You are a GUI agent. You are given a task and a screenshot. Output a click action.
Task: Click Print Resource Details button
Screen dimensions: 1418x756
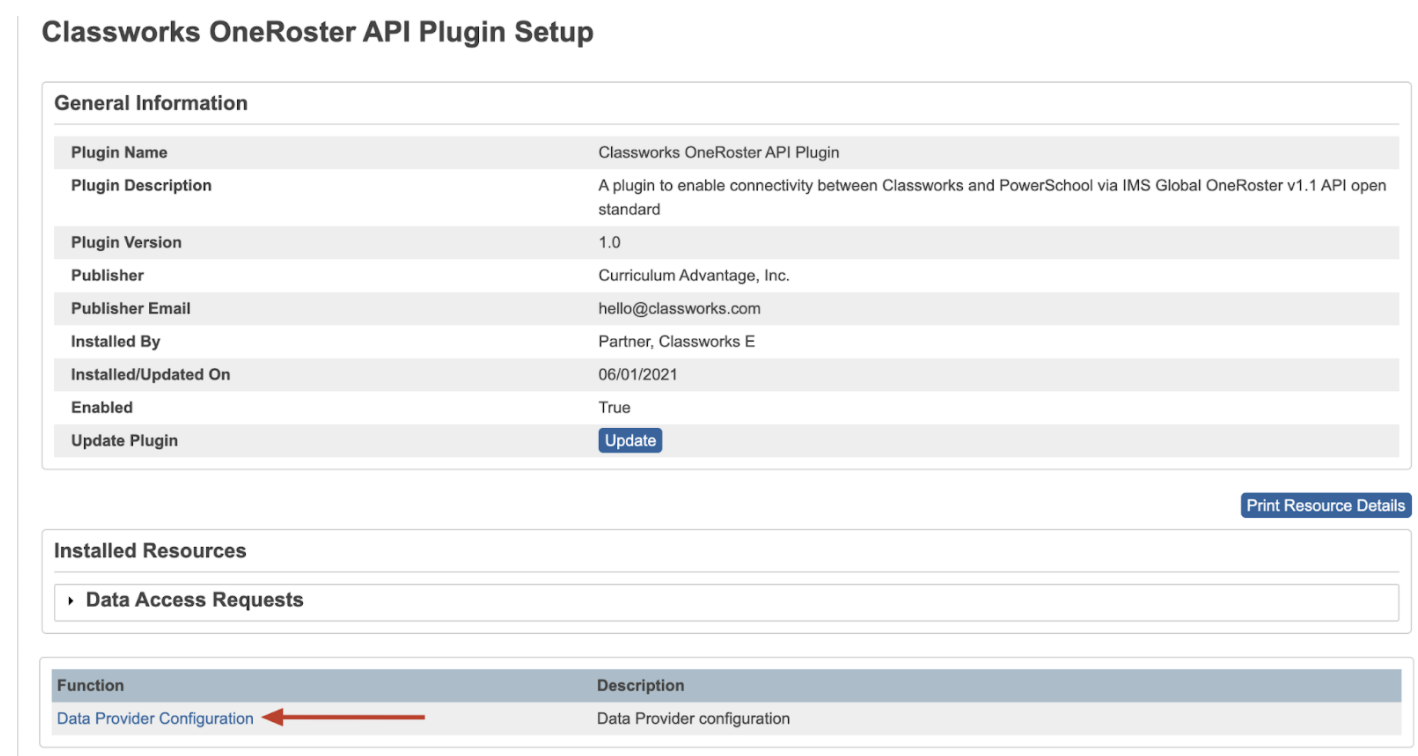1325,505
